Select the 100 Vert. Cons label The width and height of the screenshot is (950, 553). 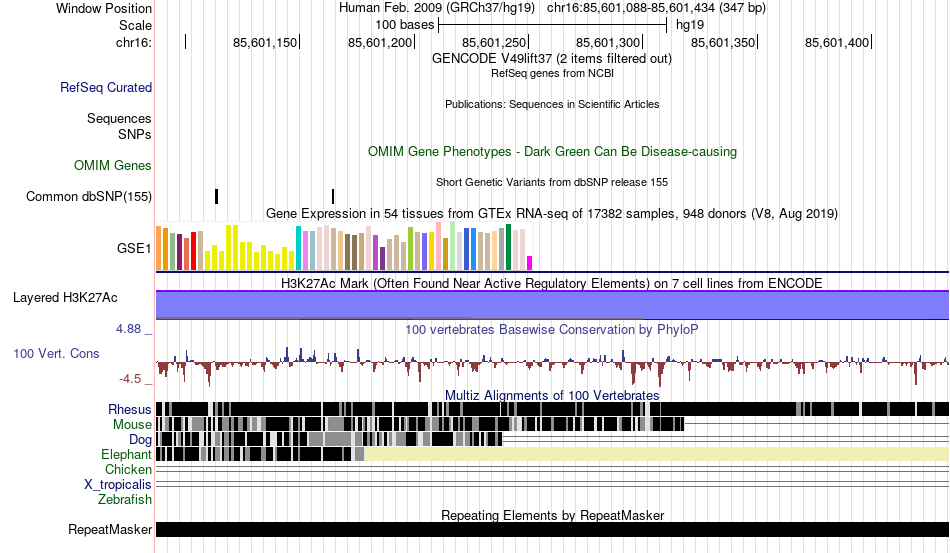[56, 353]
